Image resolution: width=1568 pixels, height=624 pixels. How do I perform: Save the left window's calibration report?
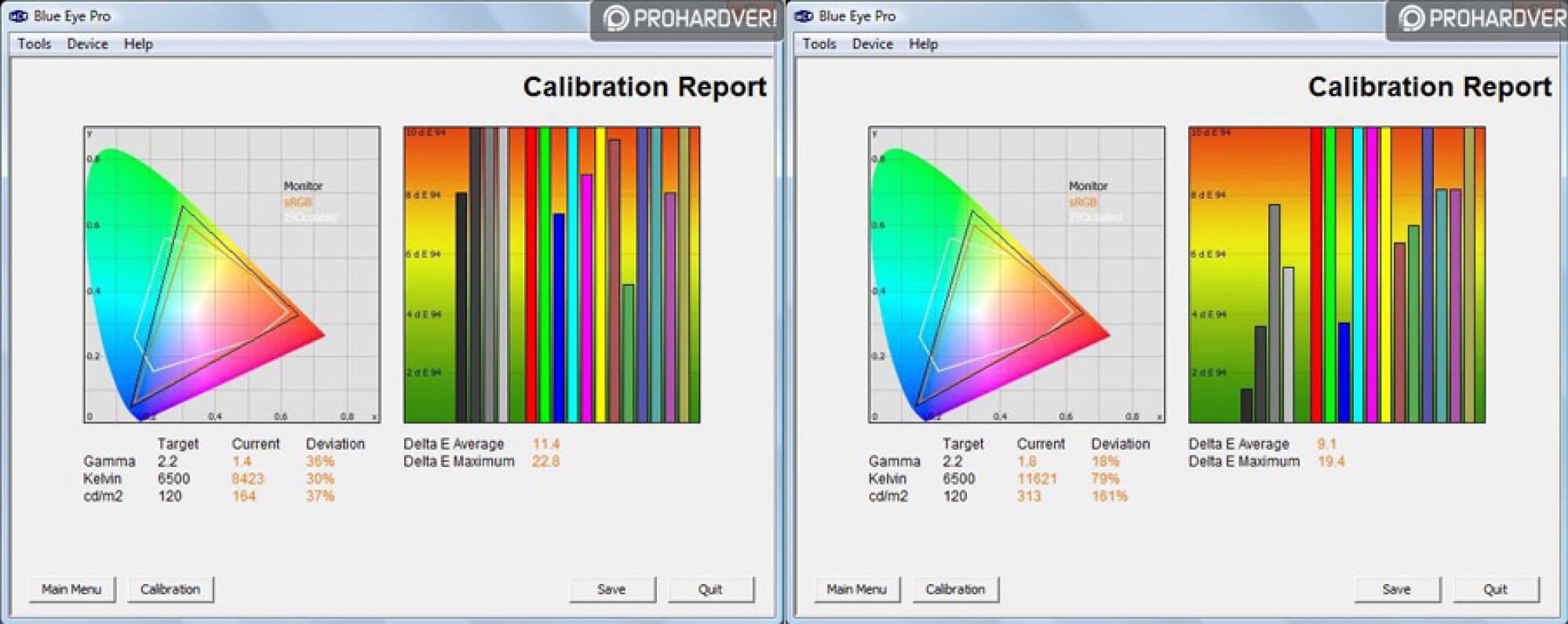[x=611, y=589]
